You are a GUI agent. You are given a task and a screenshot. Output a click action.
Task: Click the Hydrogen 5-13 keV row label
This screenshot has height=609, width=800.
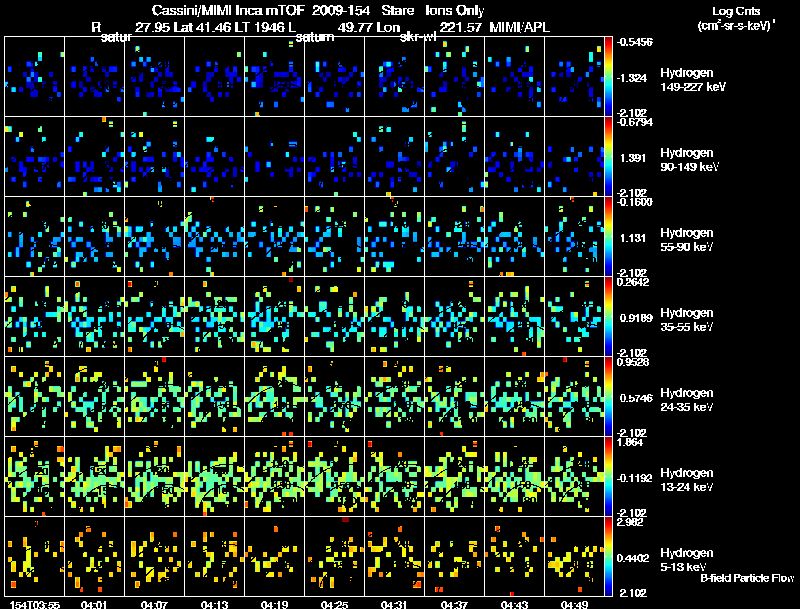pyautogui.click(x=686, y=560)
